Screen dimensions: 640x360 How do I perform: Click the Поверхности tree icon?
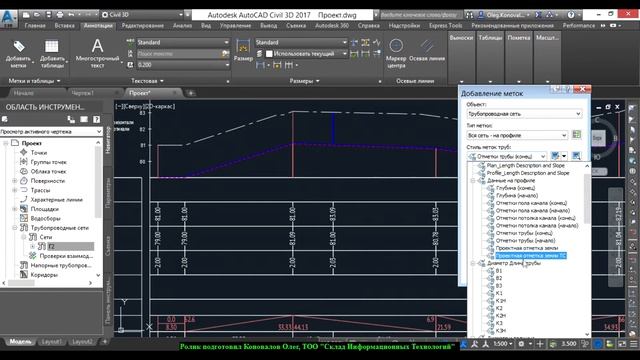[24, 180]
